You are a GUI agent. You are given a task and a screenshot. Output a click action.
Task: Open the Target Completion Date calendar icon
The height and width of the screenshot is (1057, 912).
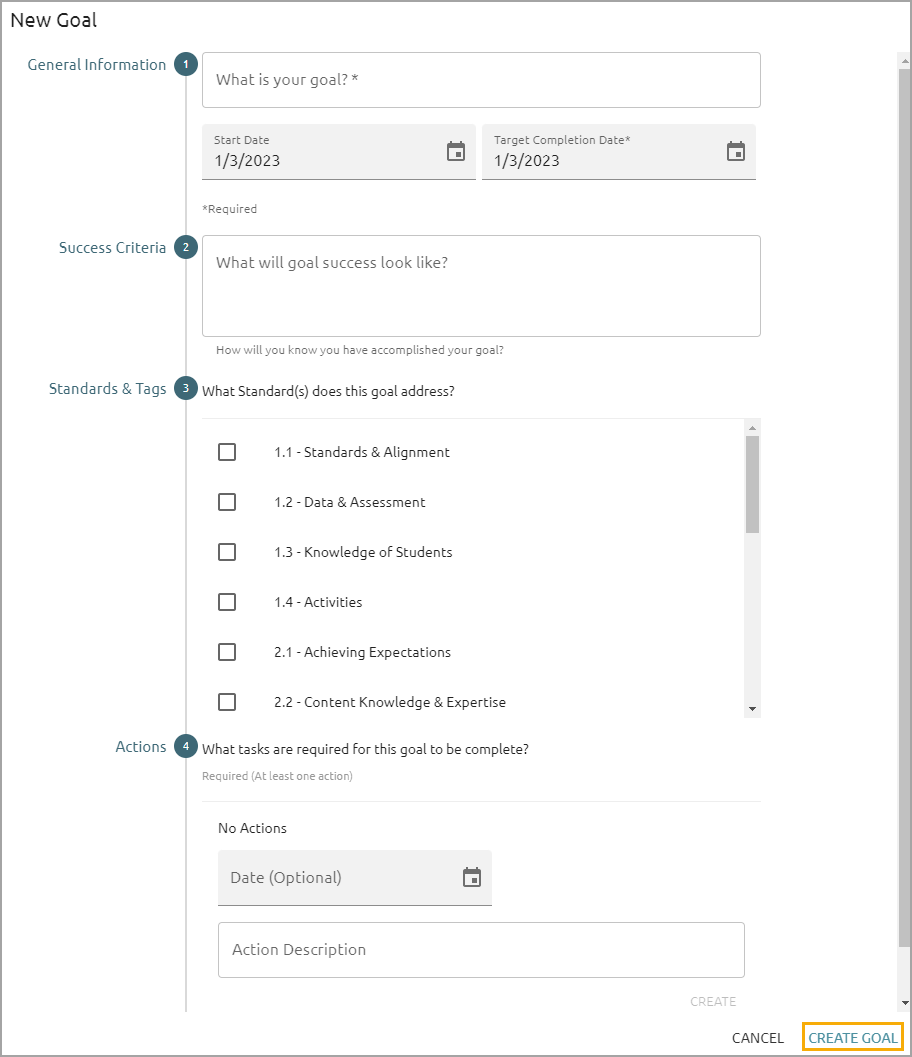pyautogui.click(x=736, y=152)
